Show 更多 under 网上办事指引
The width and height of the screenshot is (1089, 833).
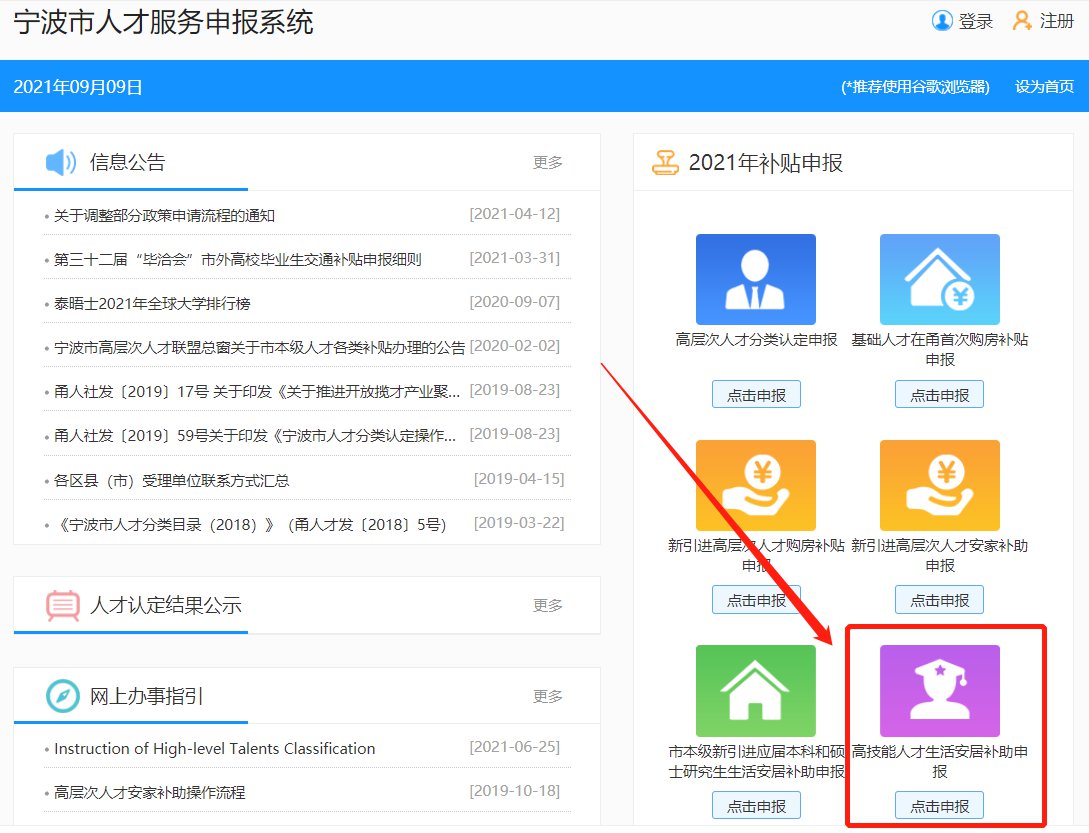(548, 696)
